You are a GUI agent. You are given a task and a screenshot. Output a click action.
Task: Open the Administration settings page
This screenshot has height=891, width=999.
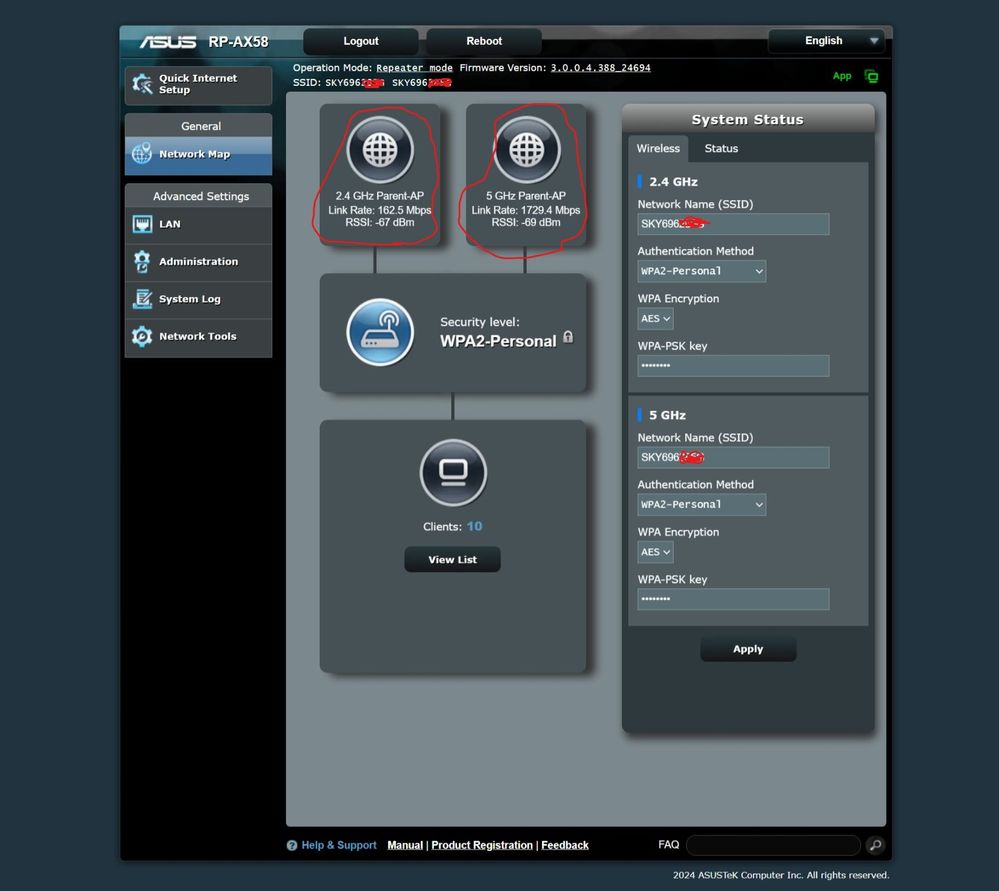pyautogui.click(x=197, y=262)
